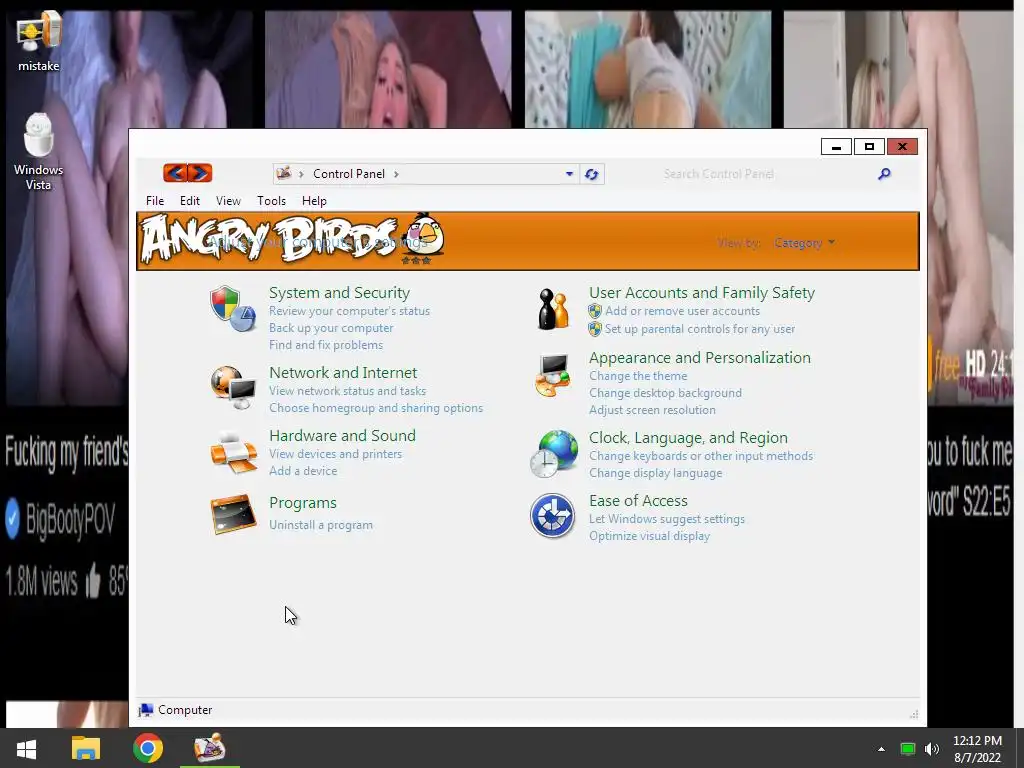This screenshot has width=1024, height=768.
Task: Click the Control Panel icon in address bar
Action: pyautogui.click(x=283, y=174)
